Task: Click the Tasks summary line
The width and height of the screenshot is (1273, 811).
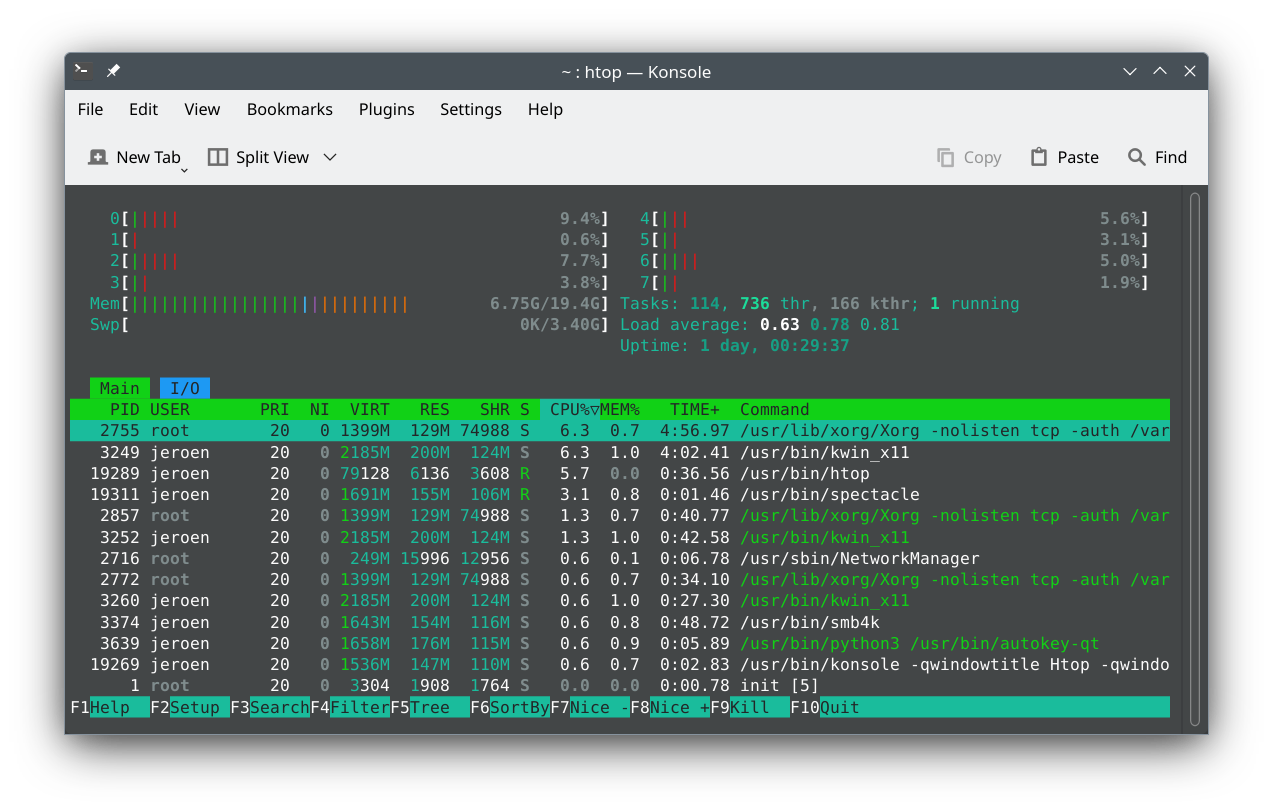Action: [x=820, y=303]
